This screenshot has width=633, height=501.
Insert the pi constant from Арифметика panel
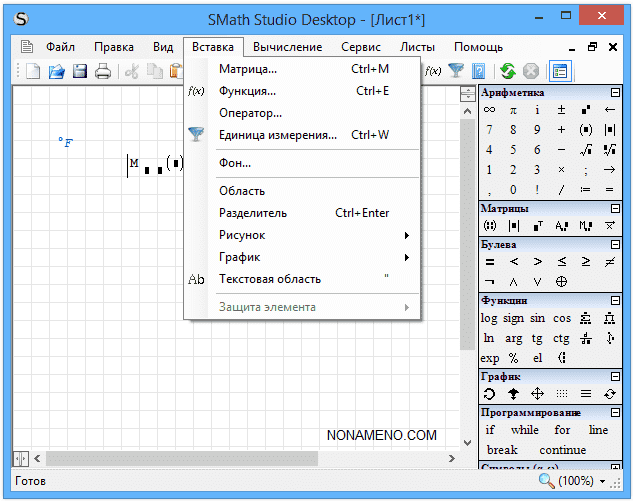[x=513, y=110]
